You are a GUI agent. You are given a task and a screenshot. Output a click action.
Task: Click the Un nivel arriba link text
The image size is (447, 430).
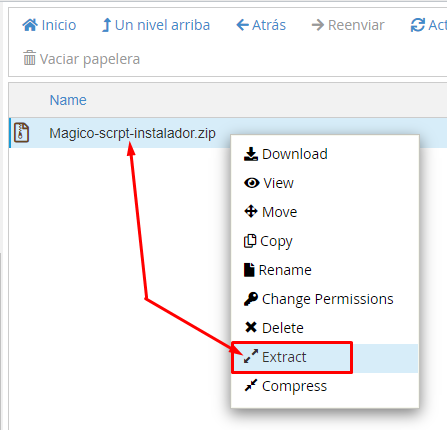pos(162,25)
